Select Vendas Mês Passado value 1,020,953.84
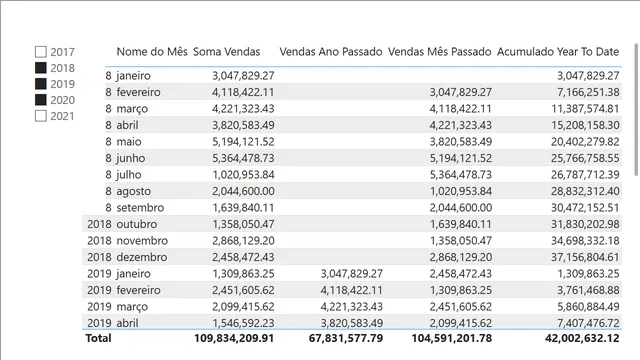640x360 pixels. 460,191
